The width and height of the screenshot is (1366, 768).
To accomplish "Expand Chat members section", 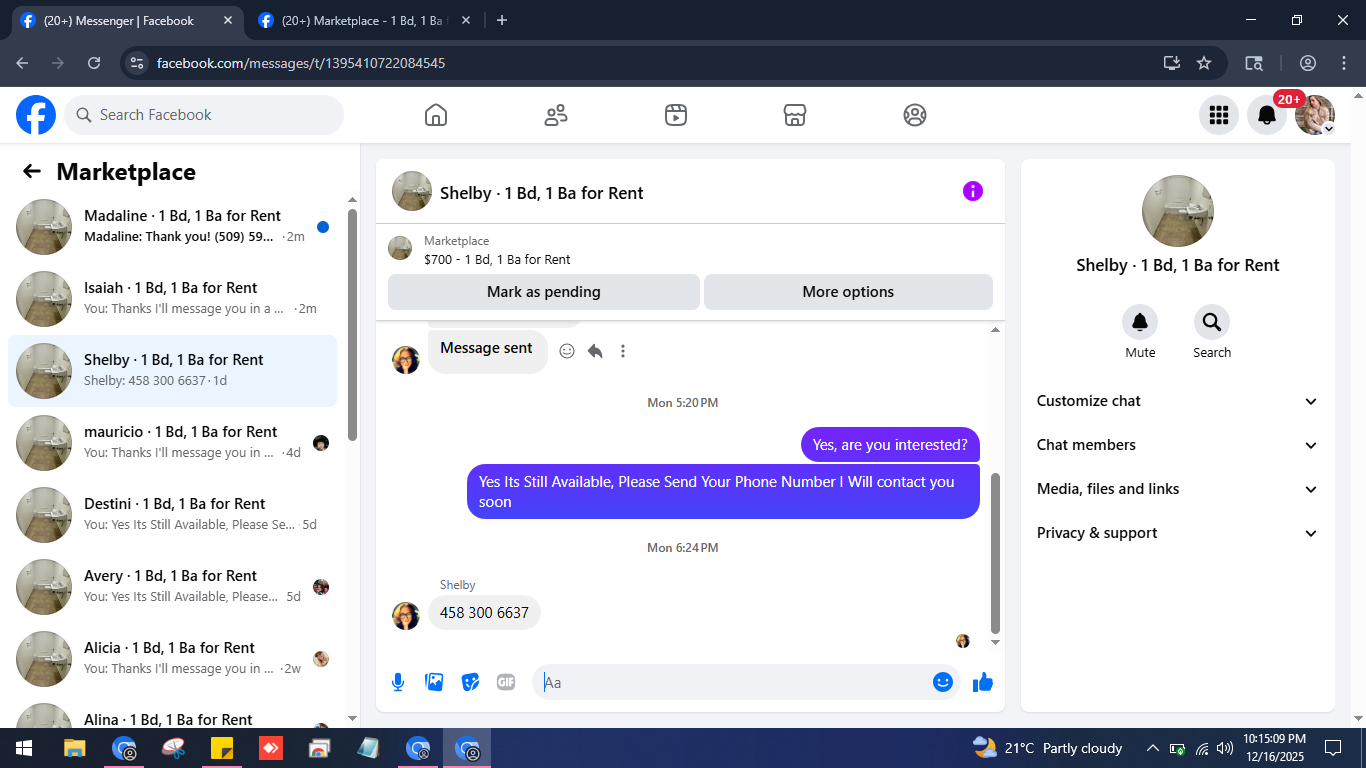I will (x=1178, y=445).
